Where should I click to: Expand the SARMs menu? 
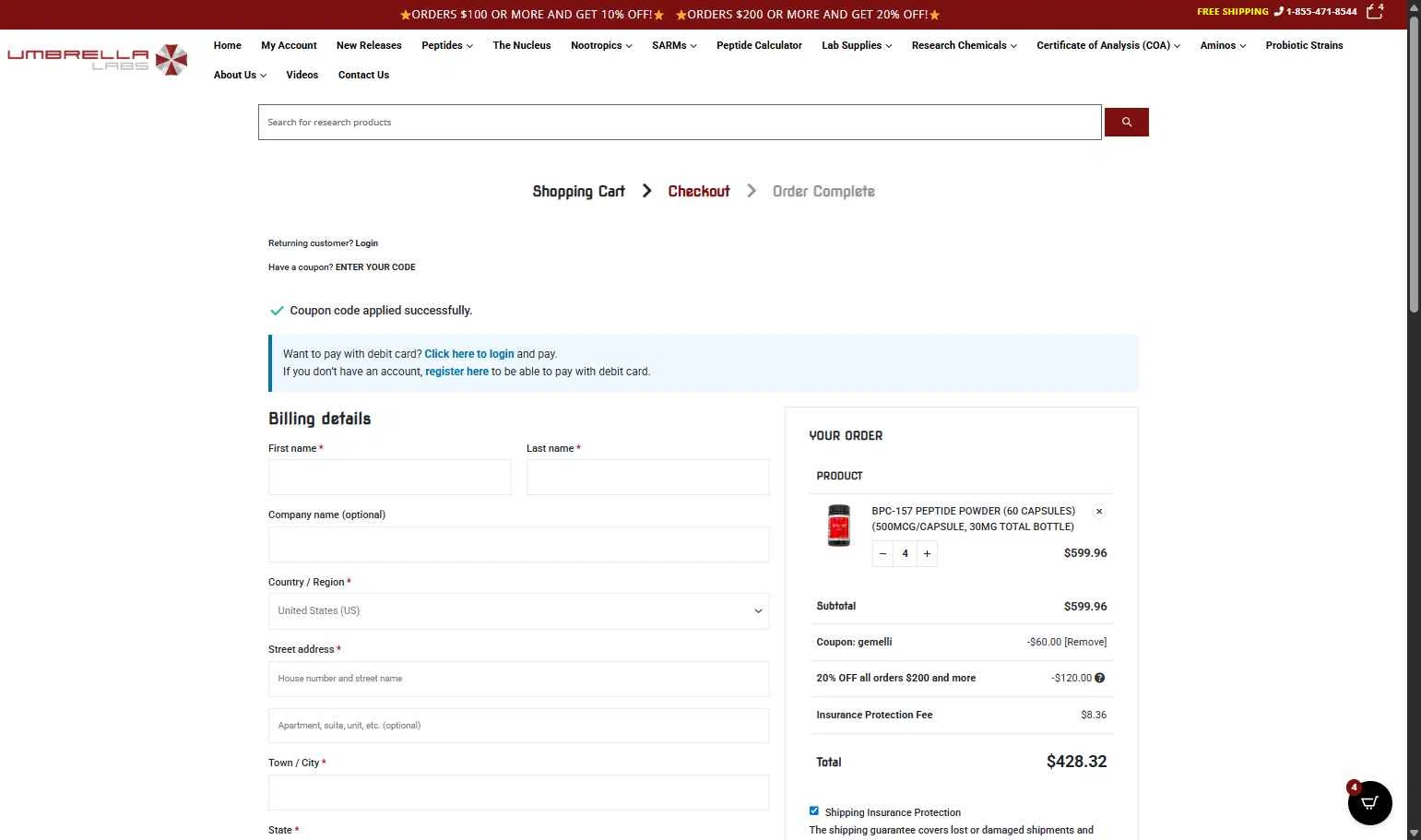click(674, 45)
